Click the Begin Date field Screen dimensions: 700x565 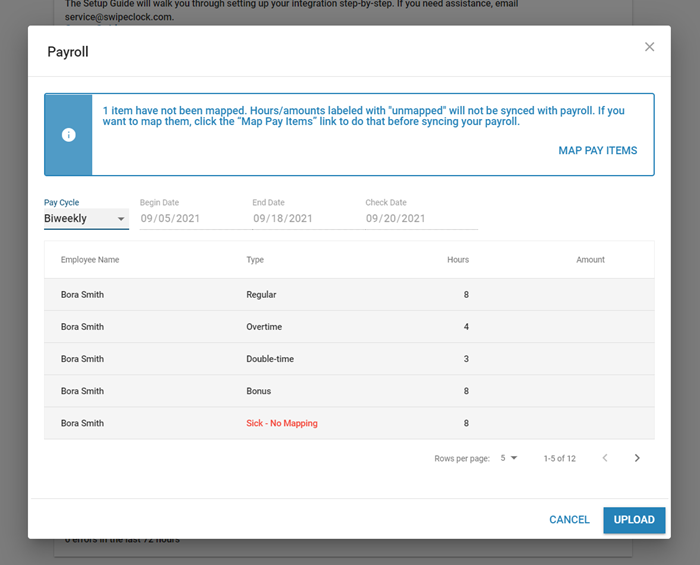coord(190,219)
